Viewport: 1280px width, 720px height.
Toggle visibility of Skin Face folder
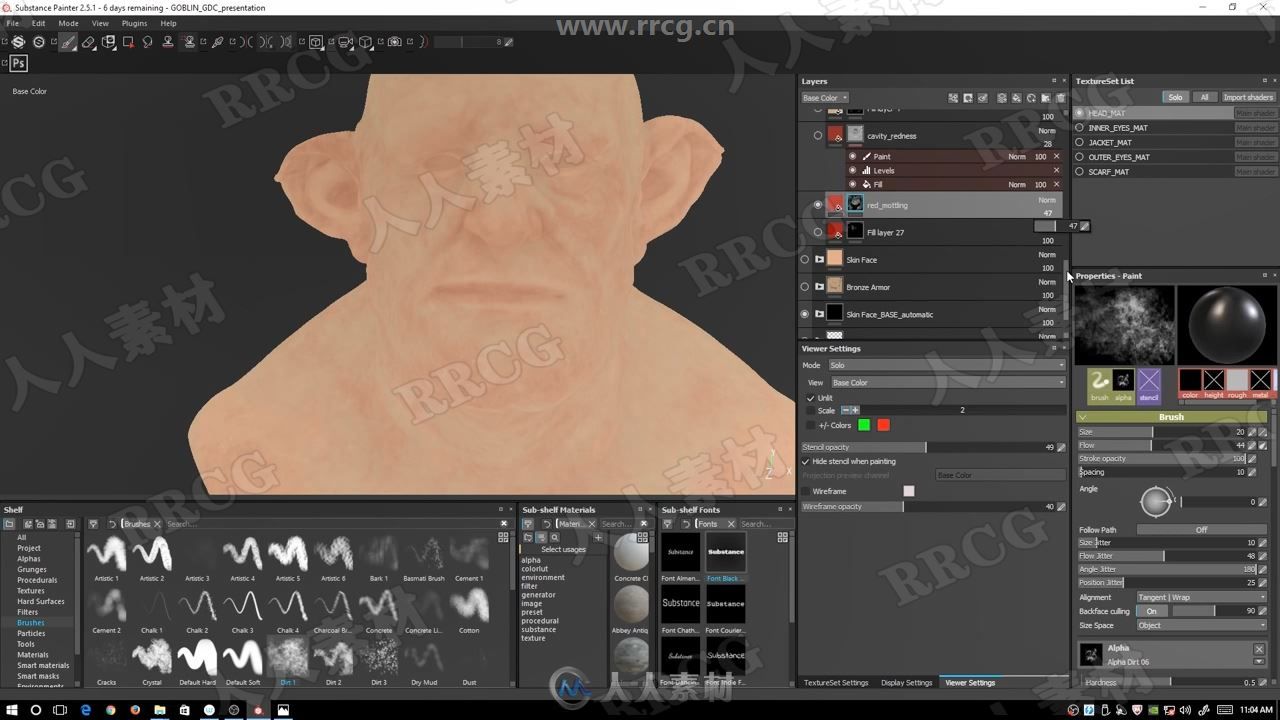(805, 260)
